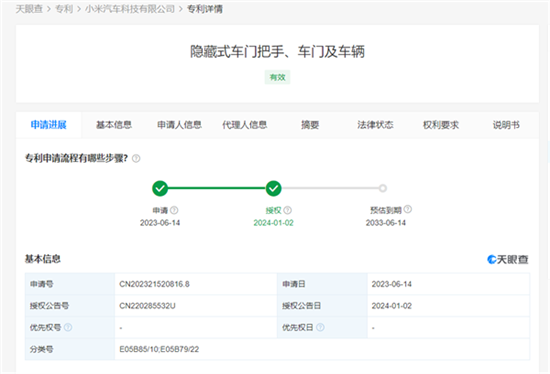Click help icon beside 专利申请流程有哪些步骤
Viewport: 550px width, 374px height.
(x=136, y=159)
